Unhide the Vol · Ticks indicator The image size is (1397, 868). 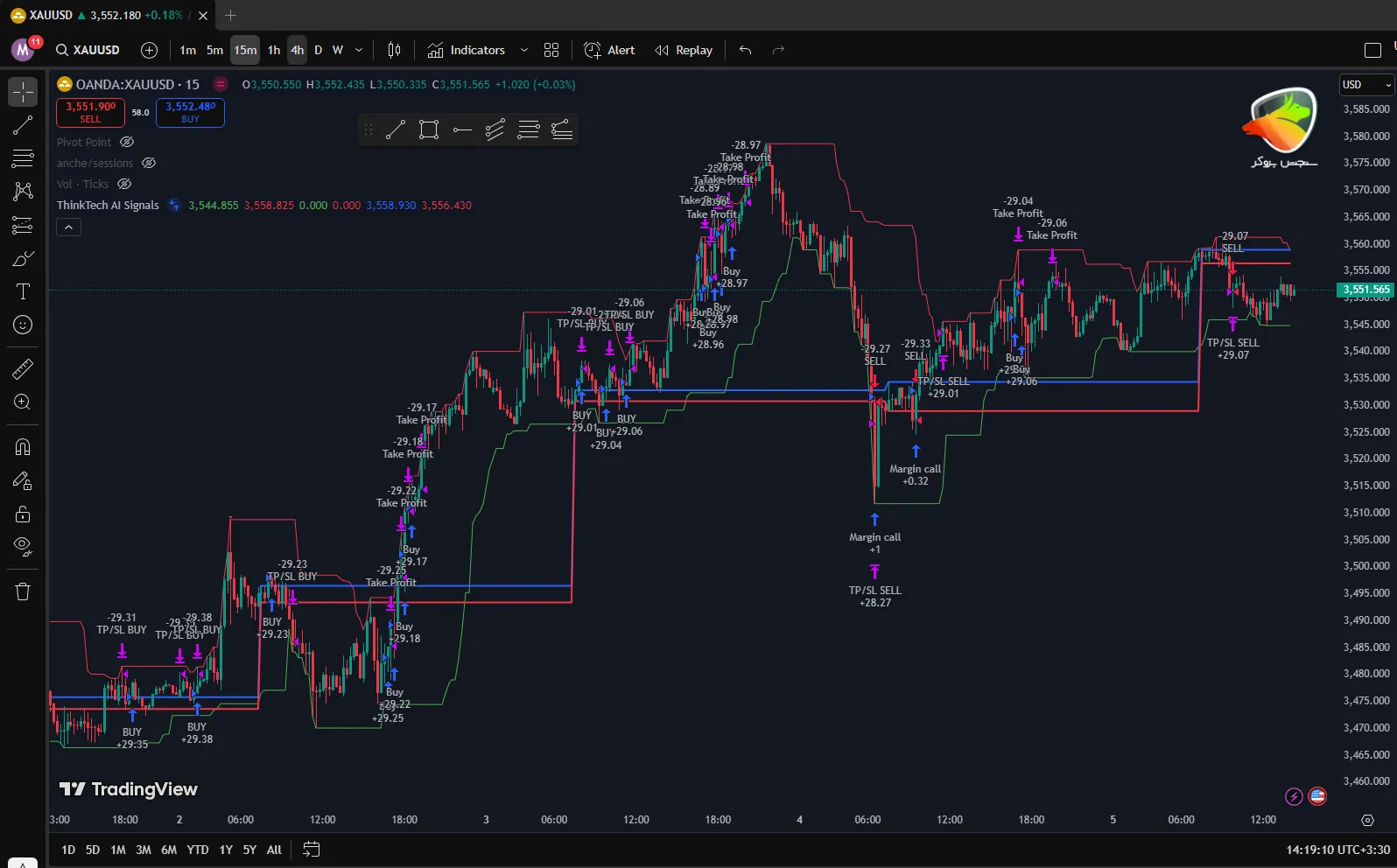[x=124, y=184]
